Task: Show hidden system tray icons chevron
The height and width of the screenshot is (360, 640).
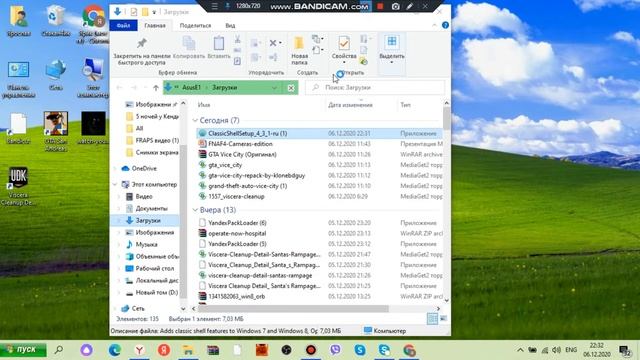Action: [520, 350]
